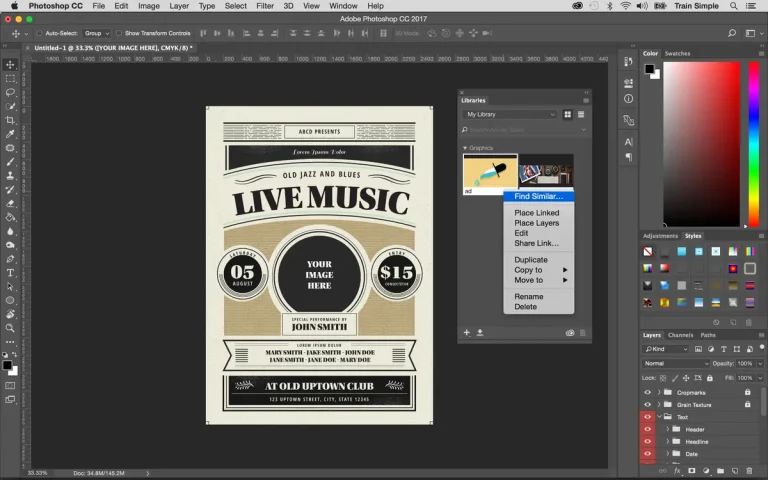Expand the Grain Texture layer group
This screenshot has width=768, height=480.
point(659,405)
